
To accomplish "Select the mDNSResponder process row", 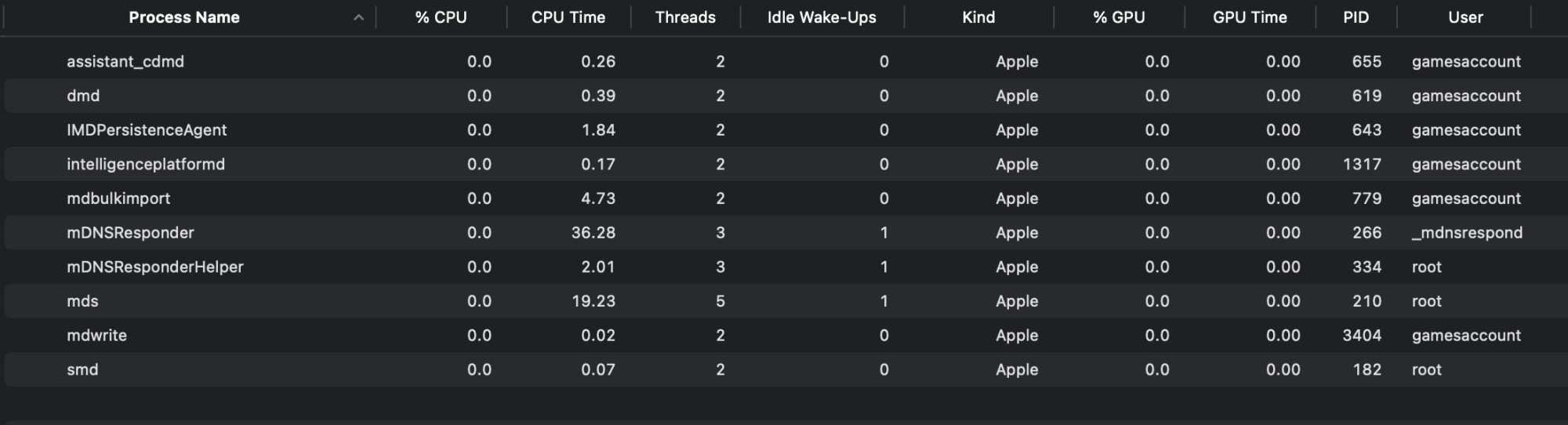I will [130, 233].
